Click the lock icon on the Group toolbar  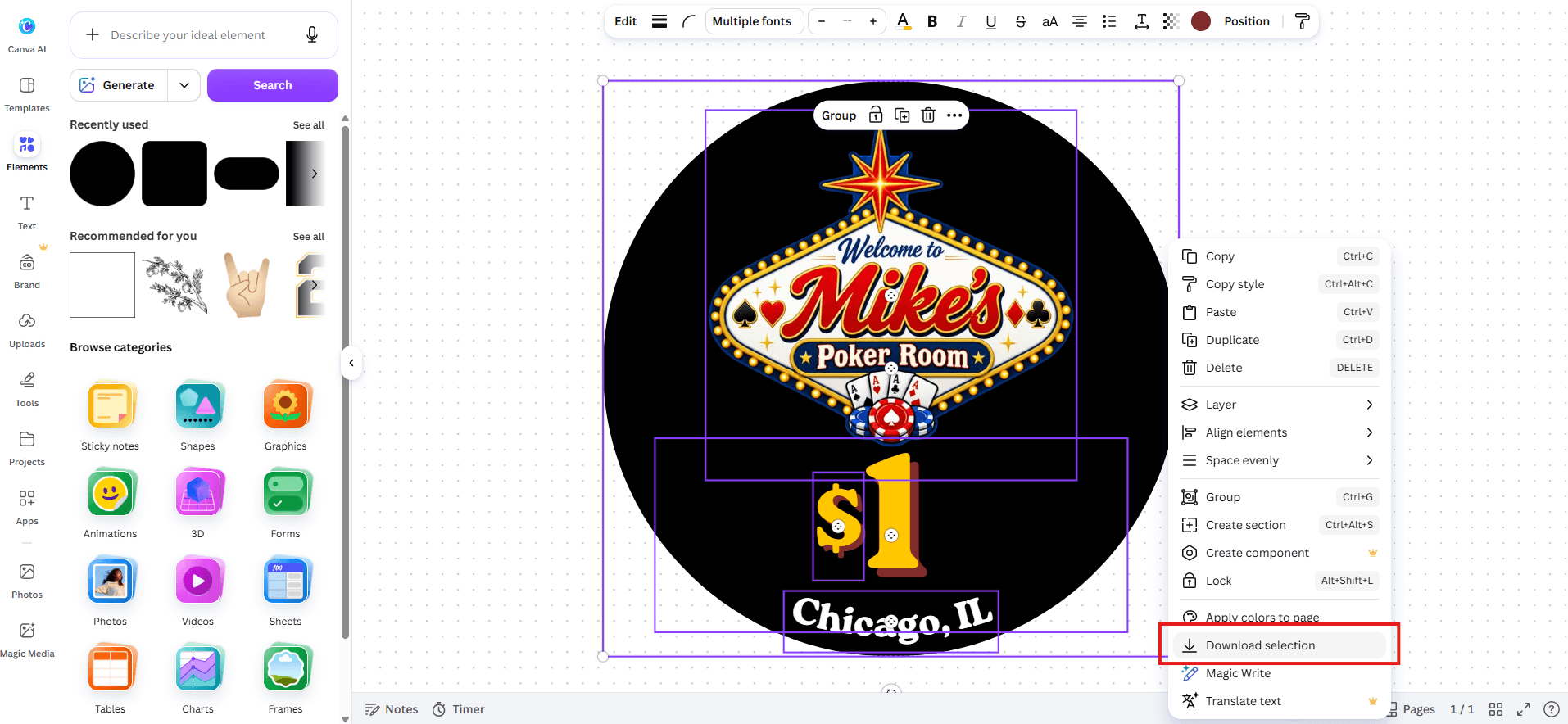coord(876,115)
